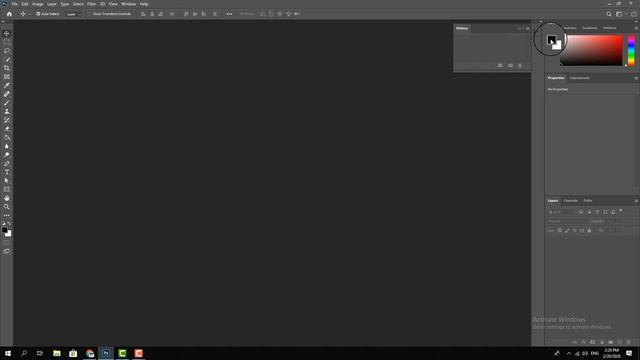Toggle adjustment layer filter in Layers panel
This screenshot has width=640, height=360.
[589, 212]
